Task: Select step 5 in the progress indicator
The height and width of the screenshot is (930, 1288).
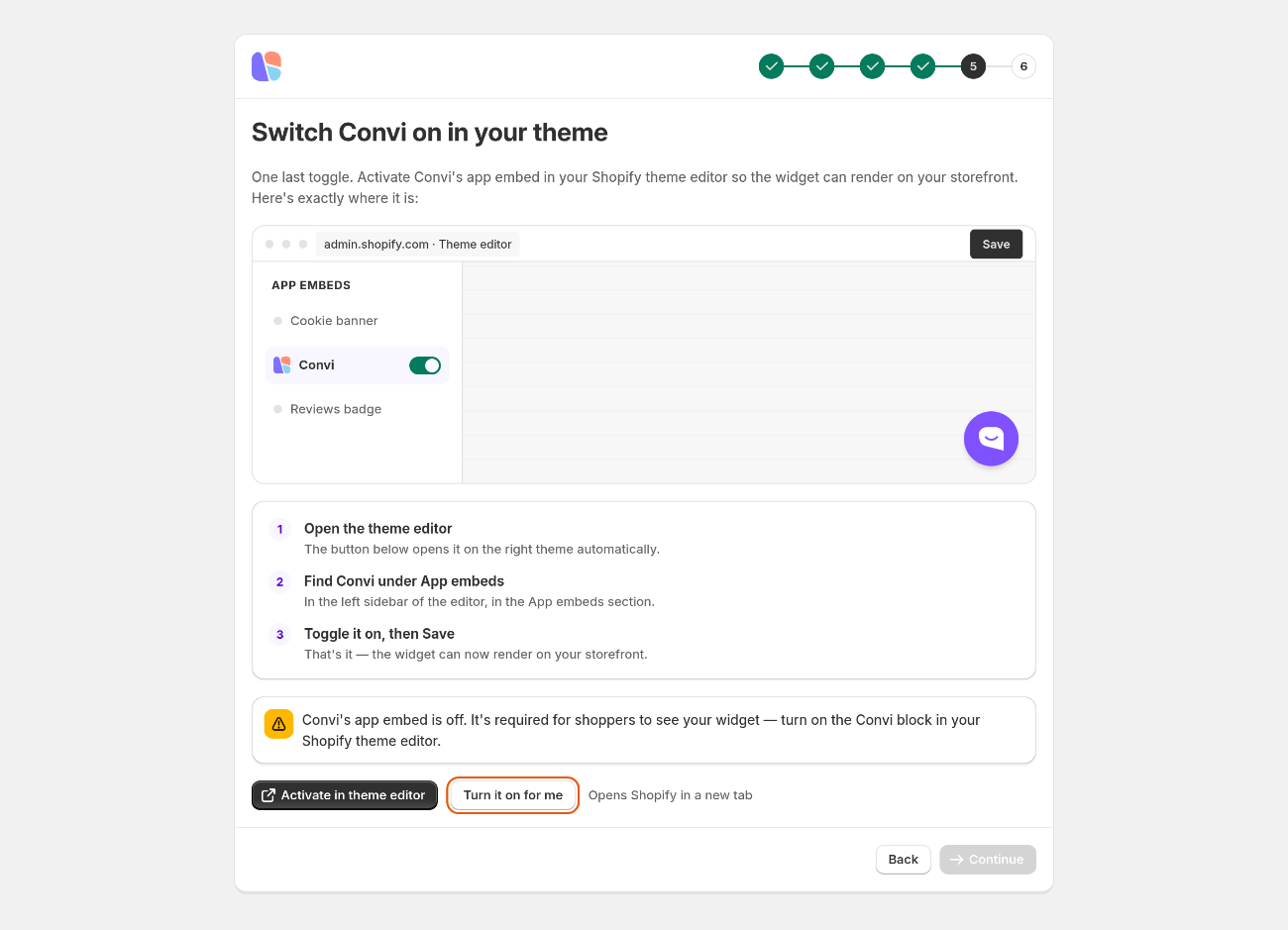Action: pos(973,66)
